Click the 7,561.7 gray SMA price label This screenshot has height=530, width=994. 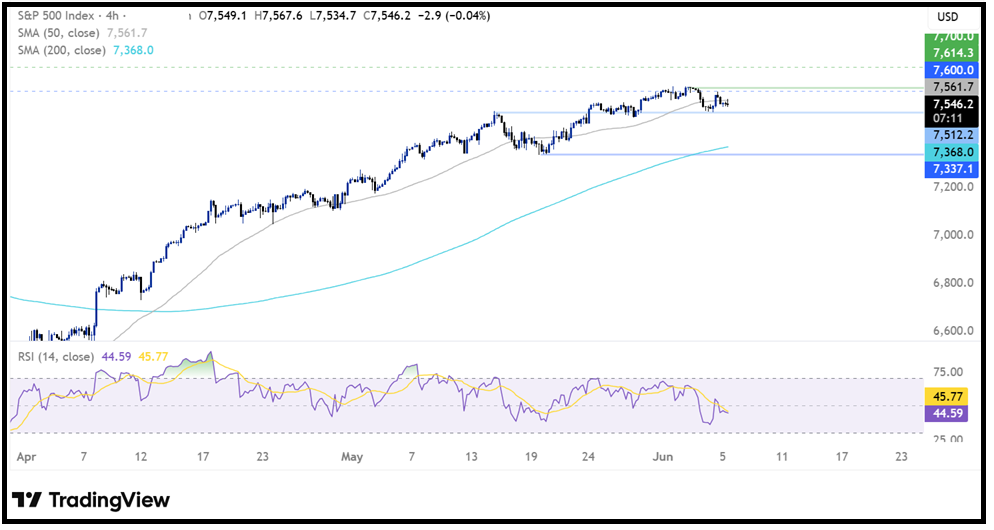pos(952,87)
